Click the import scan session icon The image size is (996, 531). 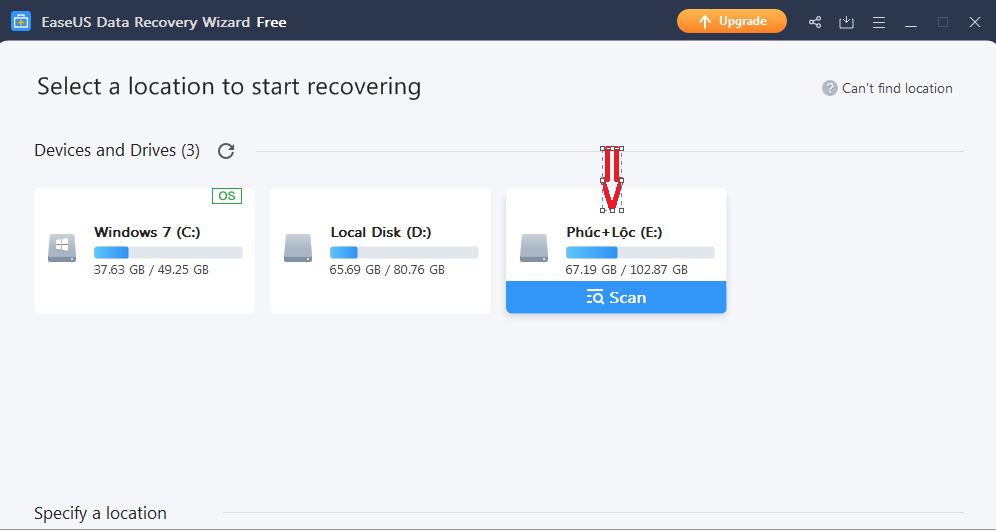846,22
